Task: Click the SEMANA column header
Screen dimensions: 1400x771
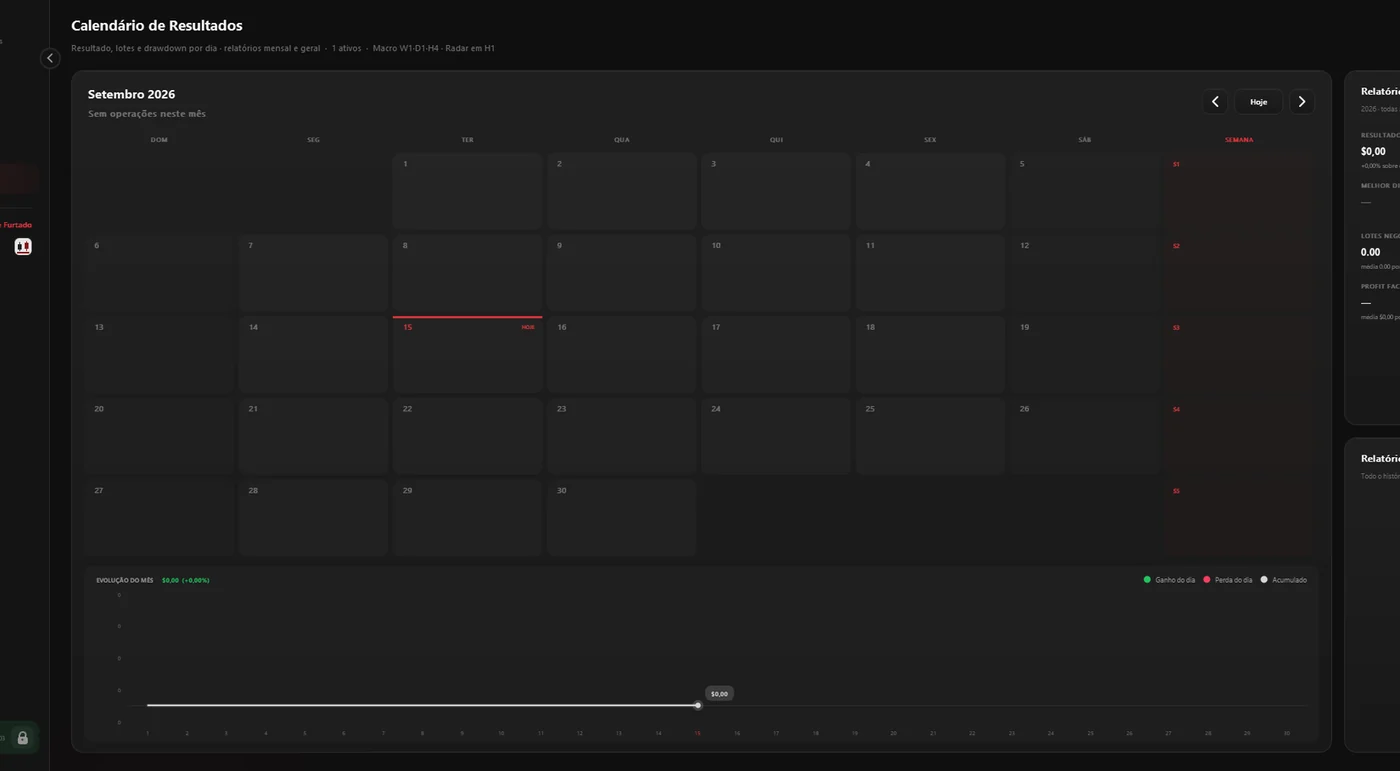Action: [x=1239, y=140]
